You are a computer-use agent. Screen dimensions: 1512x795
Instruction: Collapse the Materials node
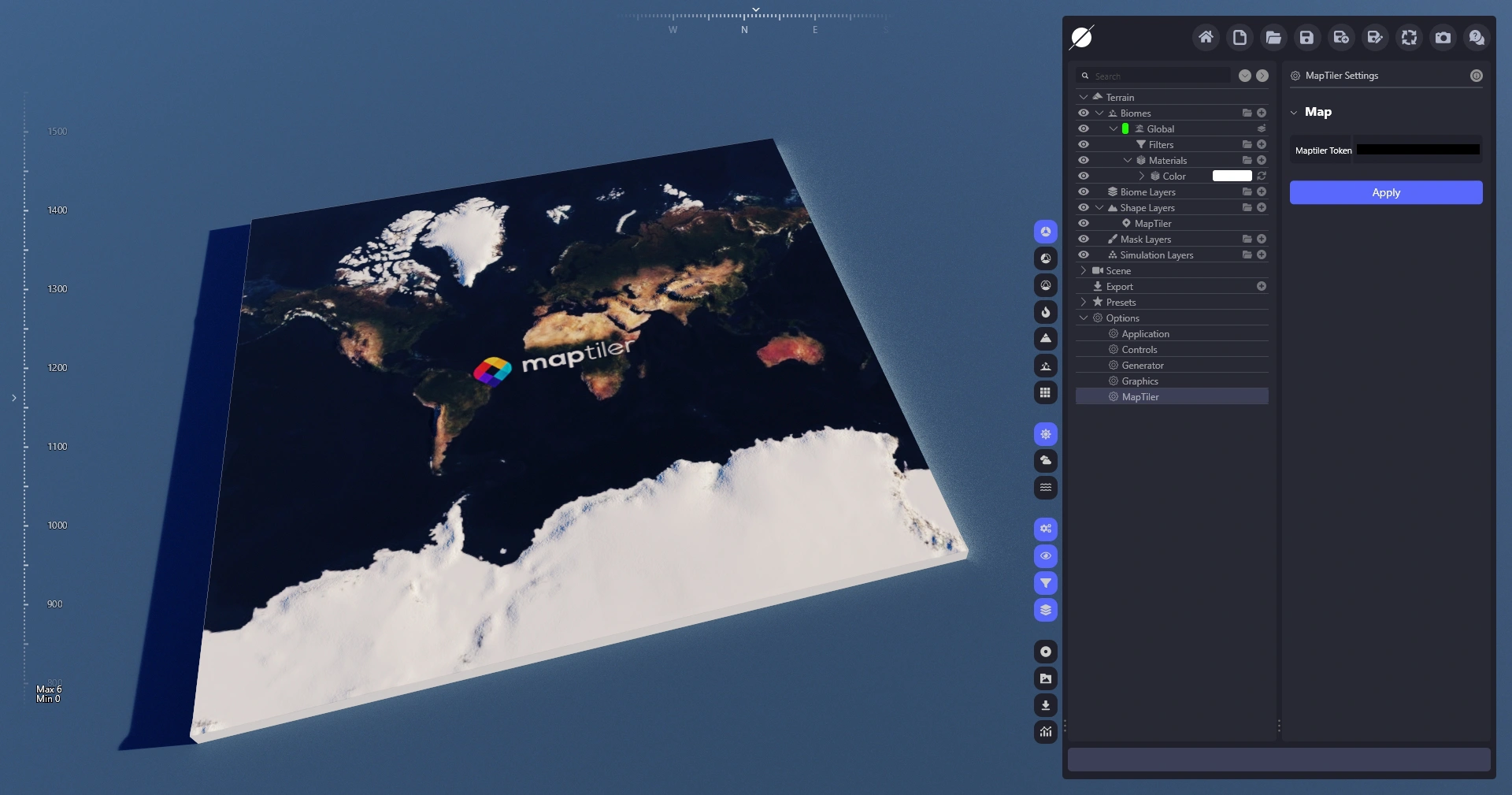click(1128, 160)
